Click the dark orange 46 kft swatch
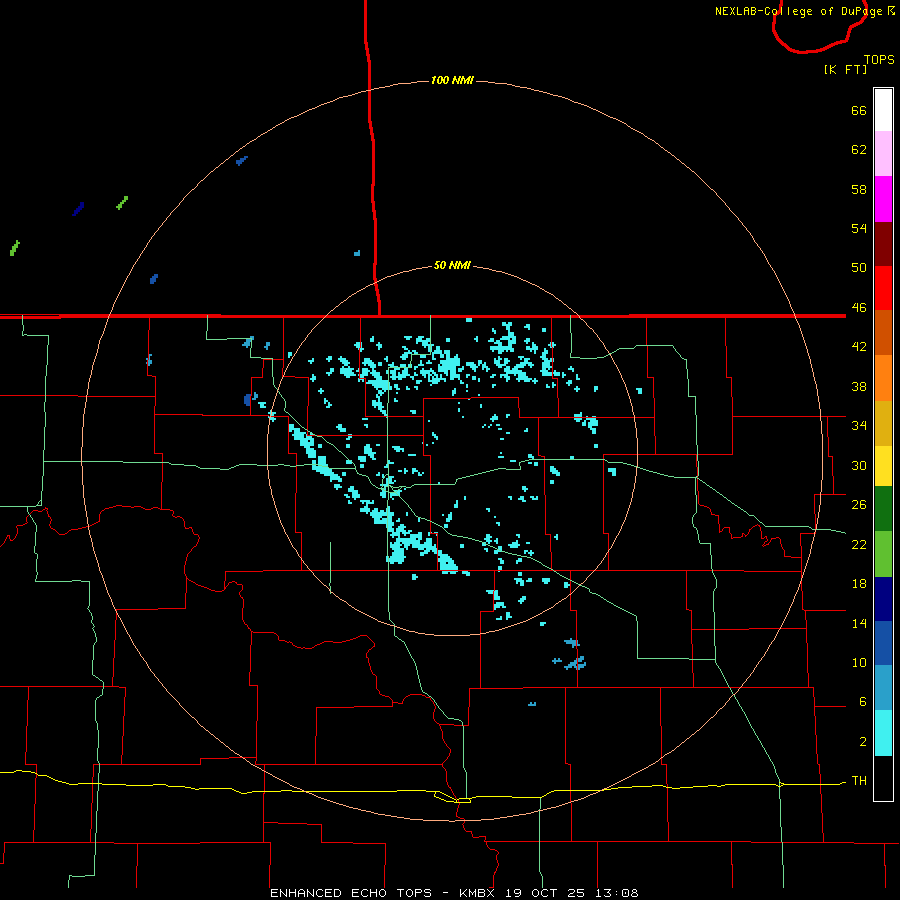 (x=883, y=333)
